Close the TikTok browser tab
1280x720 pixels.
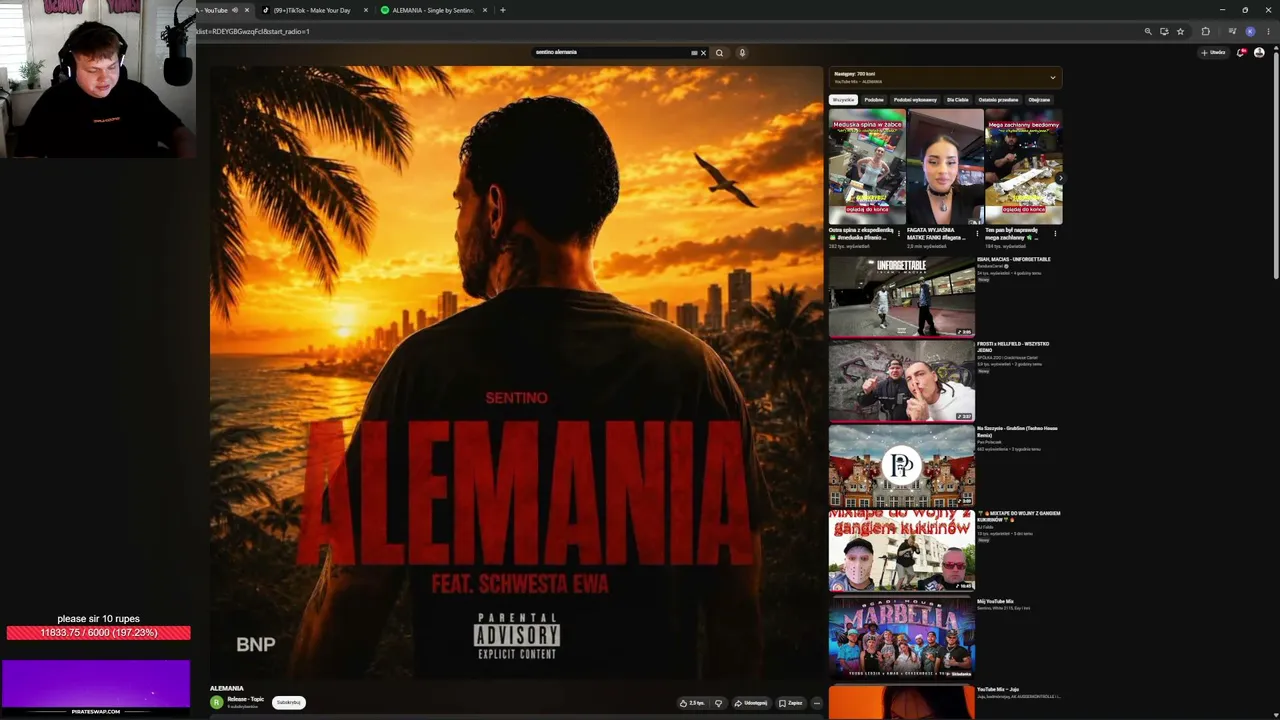[366, 10]
